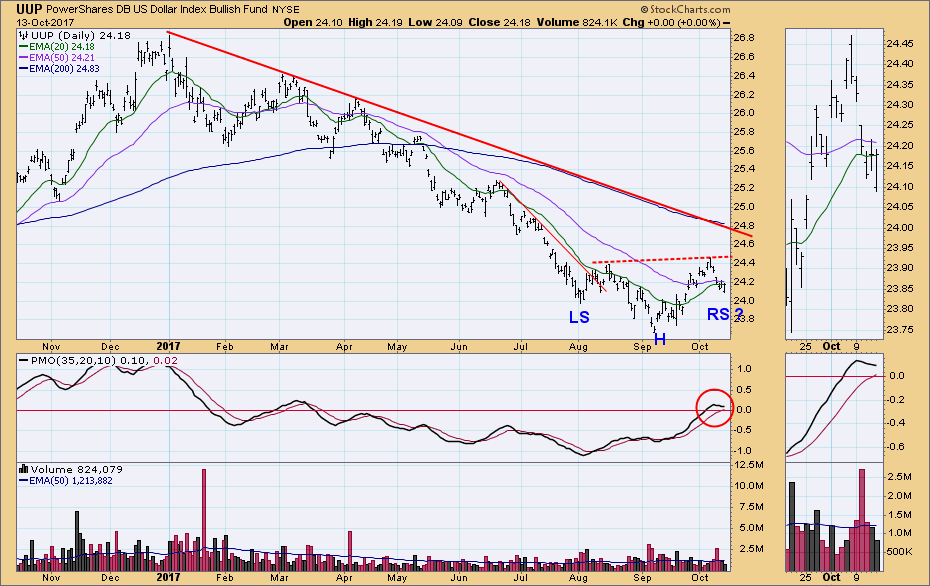
Task: Click the Low 24.09 value
Action: coord(436,23)
